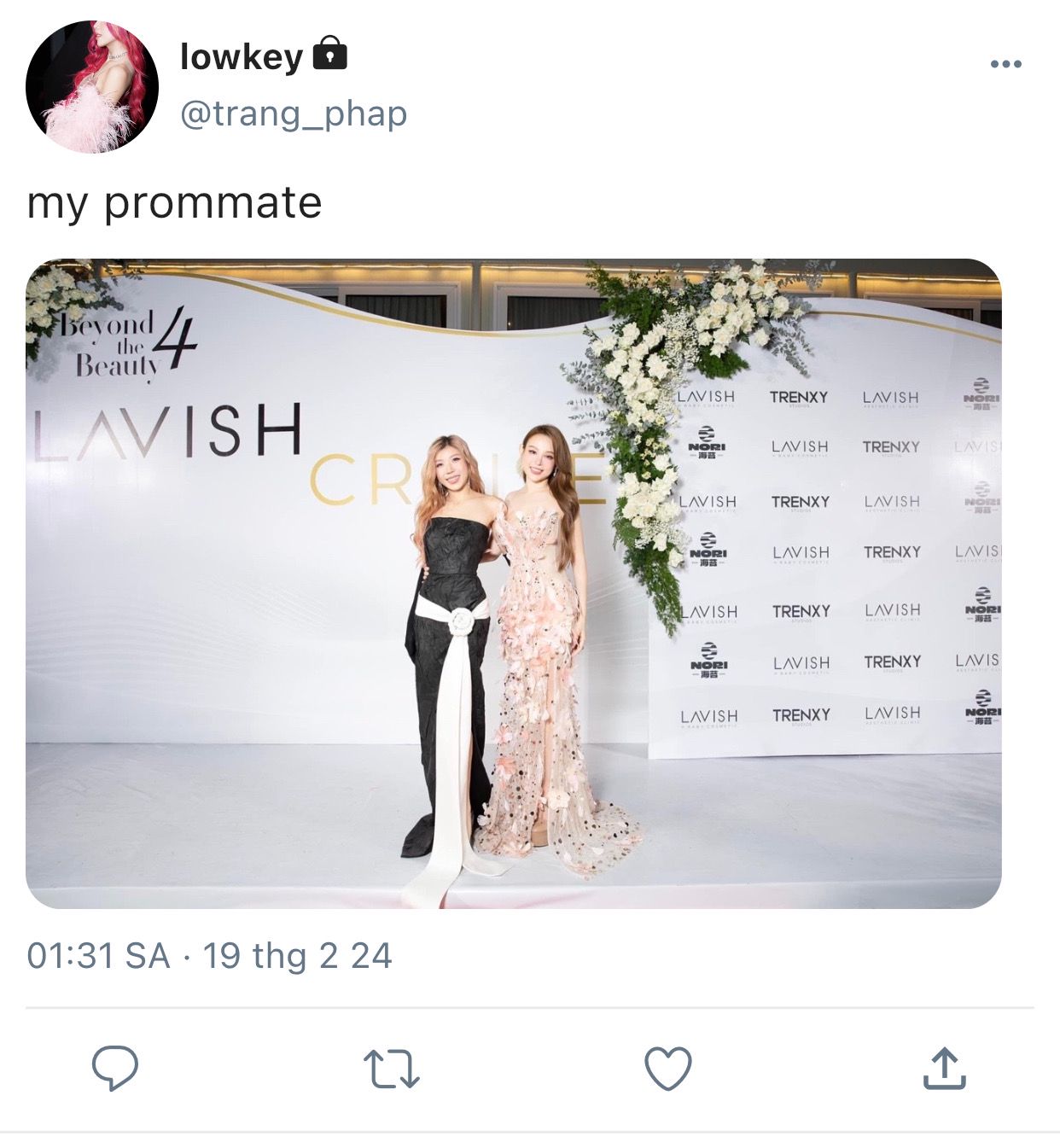Open the attached event photo fullscreen
The width and height of the screenshot is (1060, 1148).
(513, 584)
